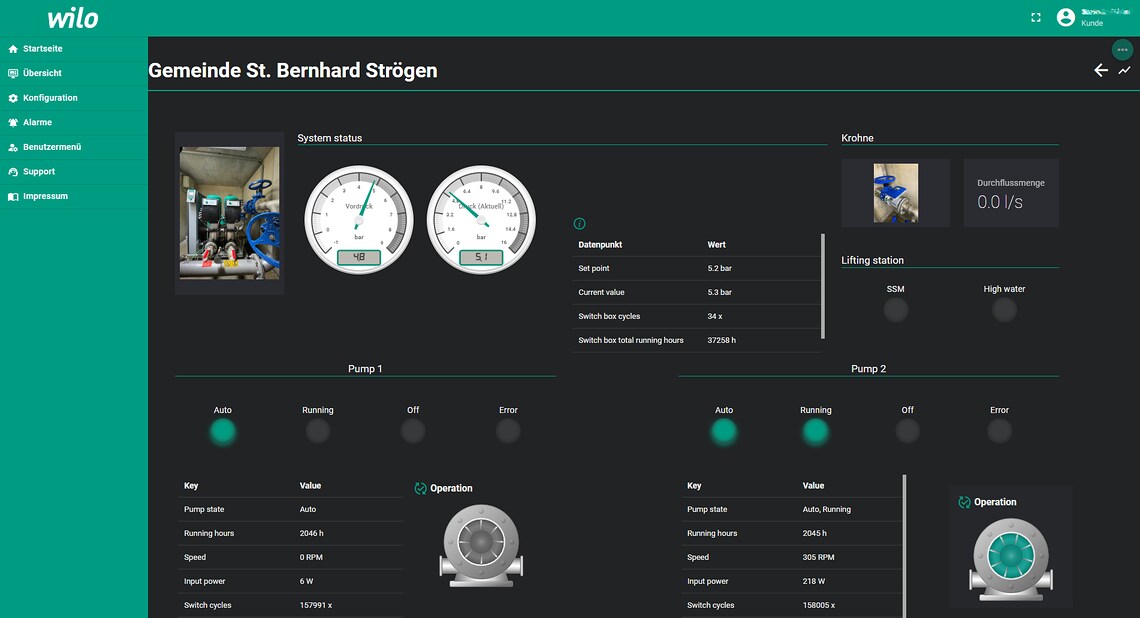The height and width of the screenshot is (618, 1140).
Task: Toggle Pump 1 Off indicator
Action: click(x=413, y=431)
